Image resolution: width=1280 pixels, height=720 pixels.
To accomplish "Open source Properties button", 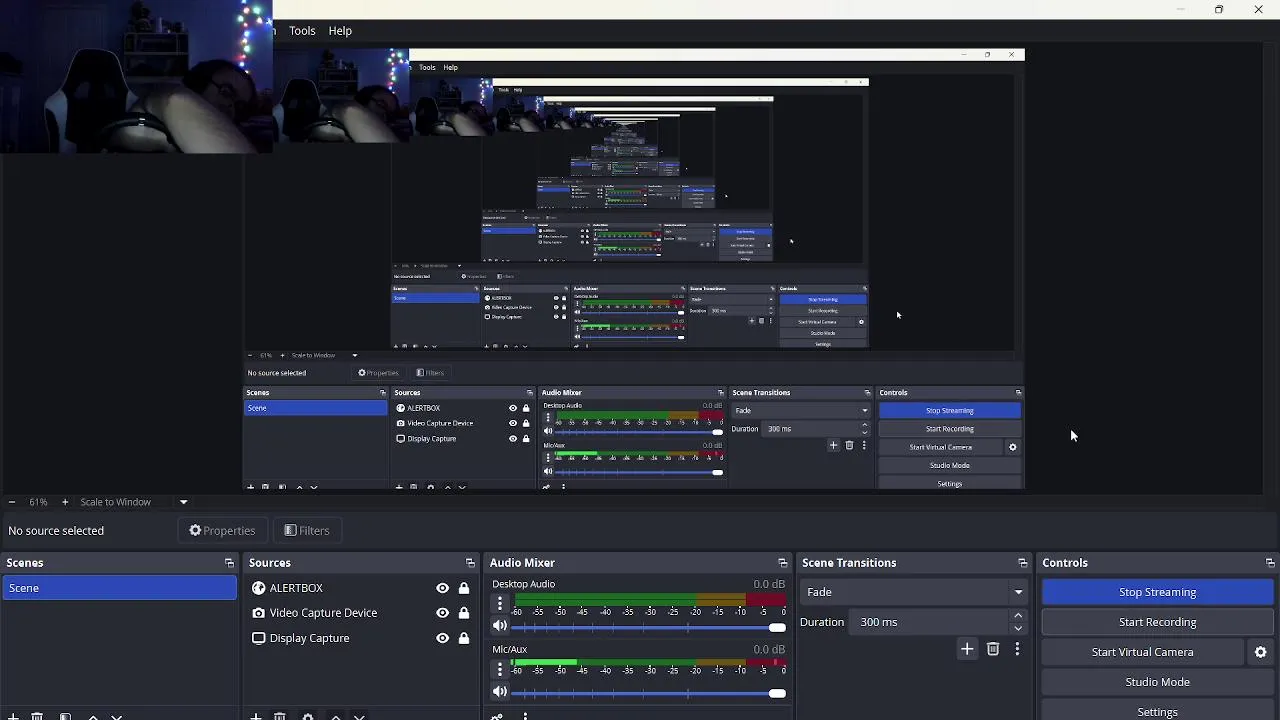I will [x=222, y=531].
